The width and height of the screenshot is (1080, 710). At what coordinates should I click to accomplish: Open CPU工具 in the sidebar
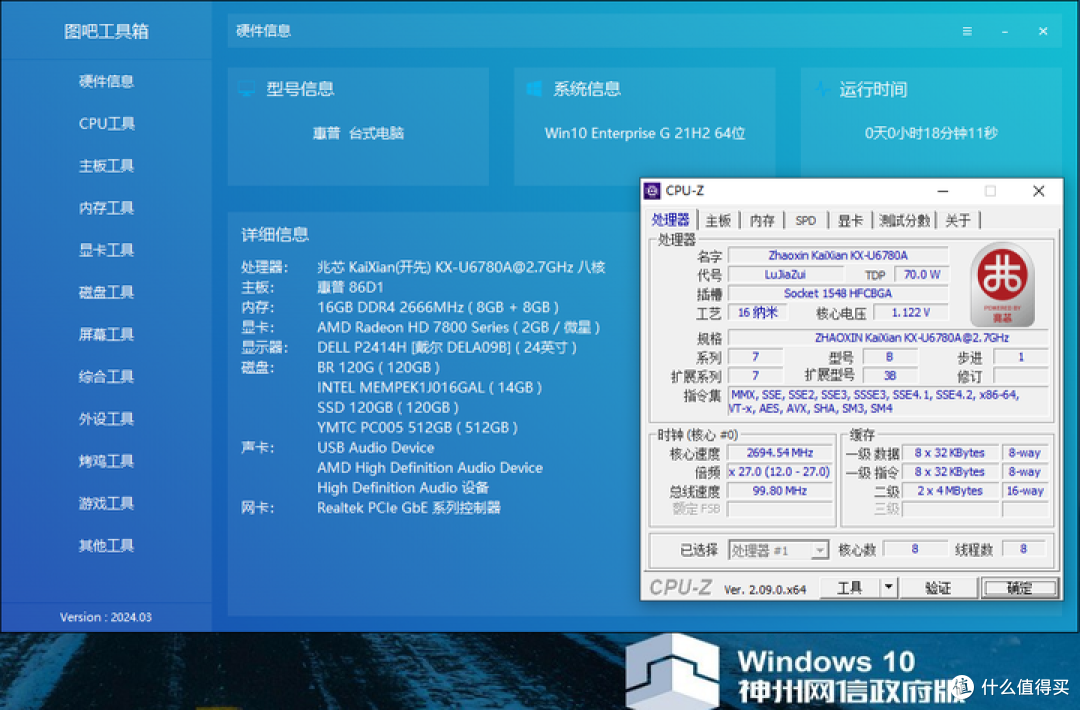(x=106, y=123)
